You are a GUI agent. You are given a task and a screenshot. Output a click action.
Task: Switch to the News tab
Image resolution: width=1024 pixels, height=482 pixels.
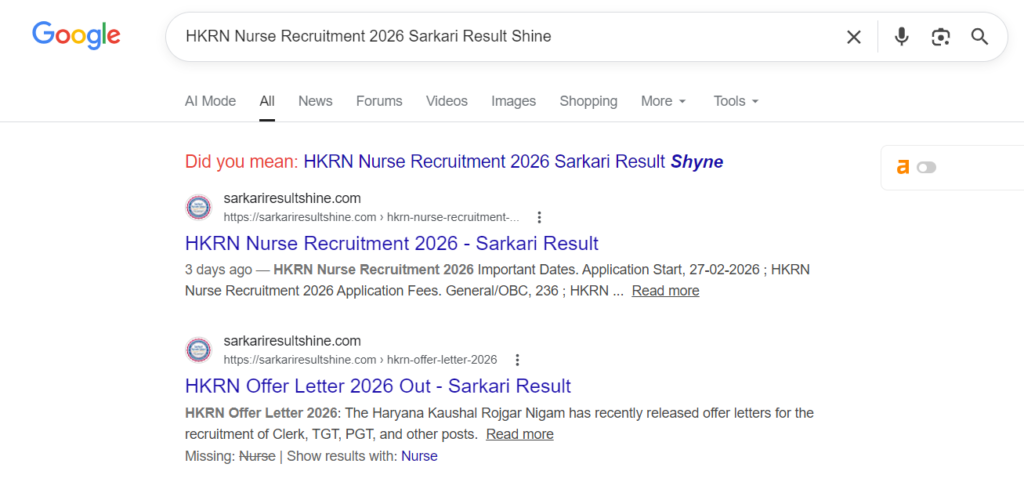[x=315, y=101]
